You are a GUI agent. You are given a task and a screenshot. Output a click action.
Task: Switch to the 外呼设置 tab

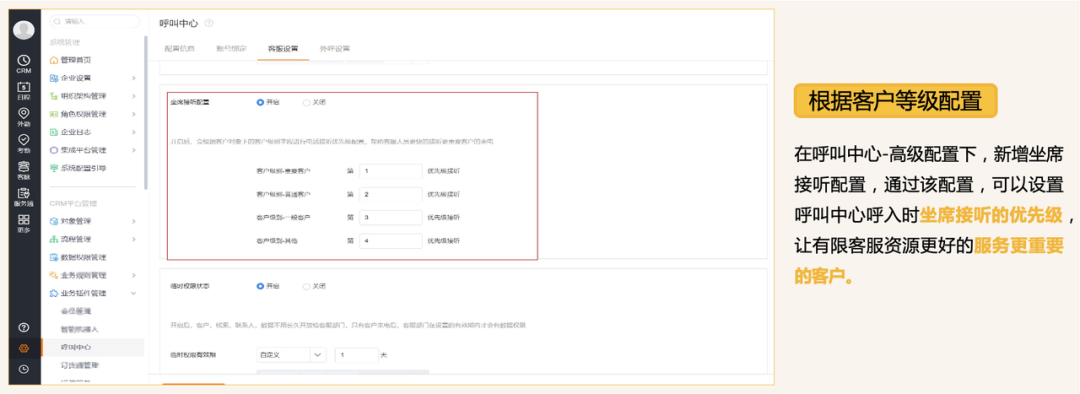335,49
